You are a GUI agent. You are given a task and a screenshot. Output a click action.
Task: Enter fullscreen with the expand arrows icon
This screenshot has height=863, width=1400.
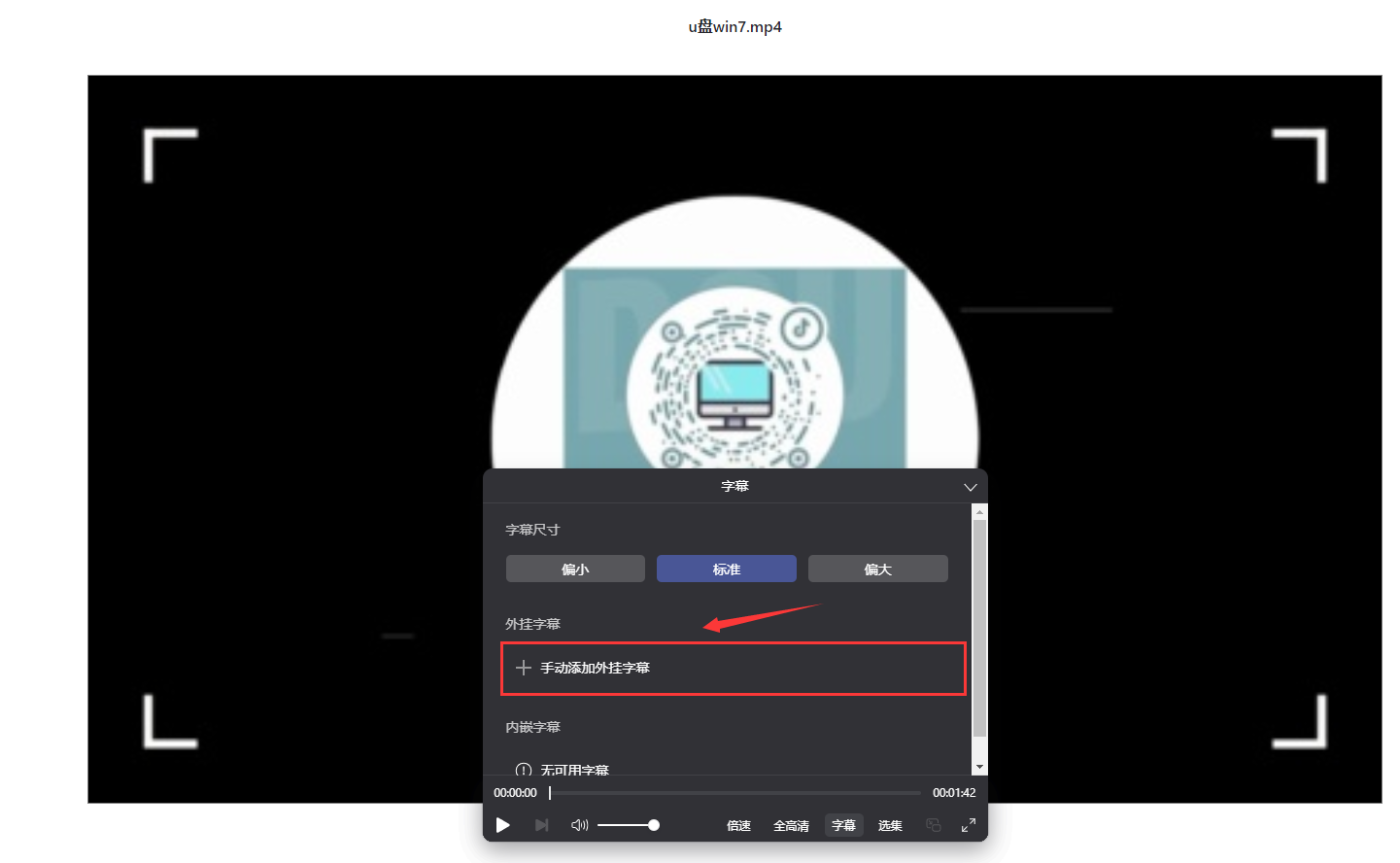click(x=969, y=825)
